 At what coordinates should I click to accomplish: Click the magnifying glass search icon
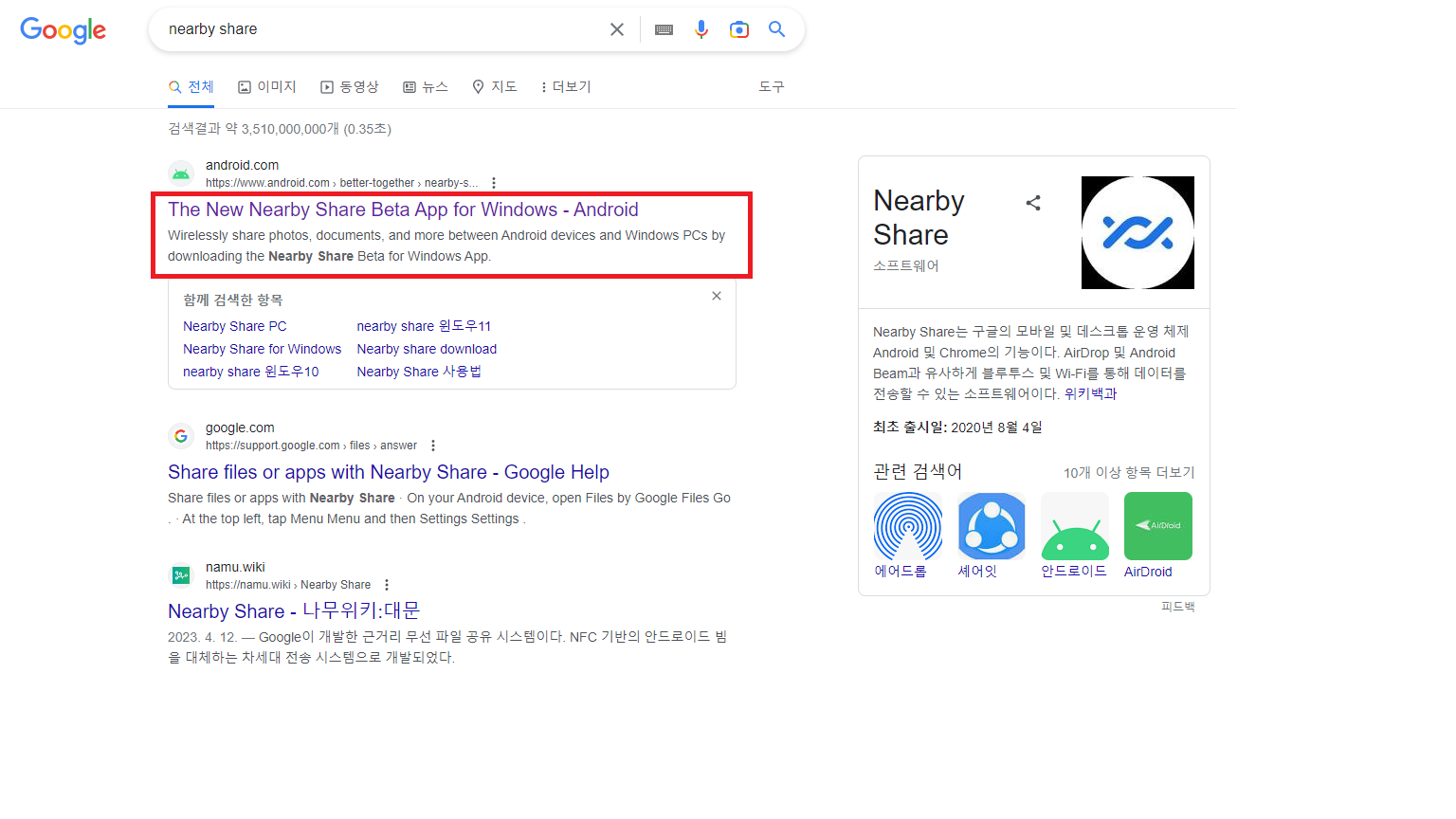(x=776, y=29)
